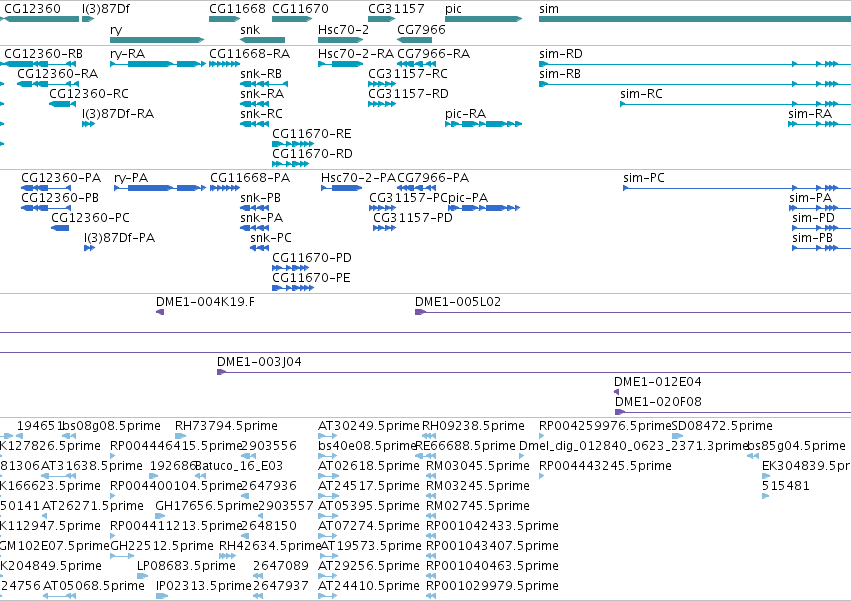Select protein CG11670-PD
The image size is (851, 601).
(x=312, y=258)
